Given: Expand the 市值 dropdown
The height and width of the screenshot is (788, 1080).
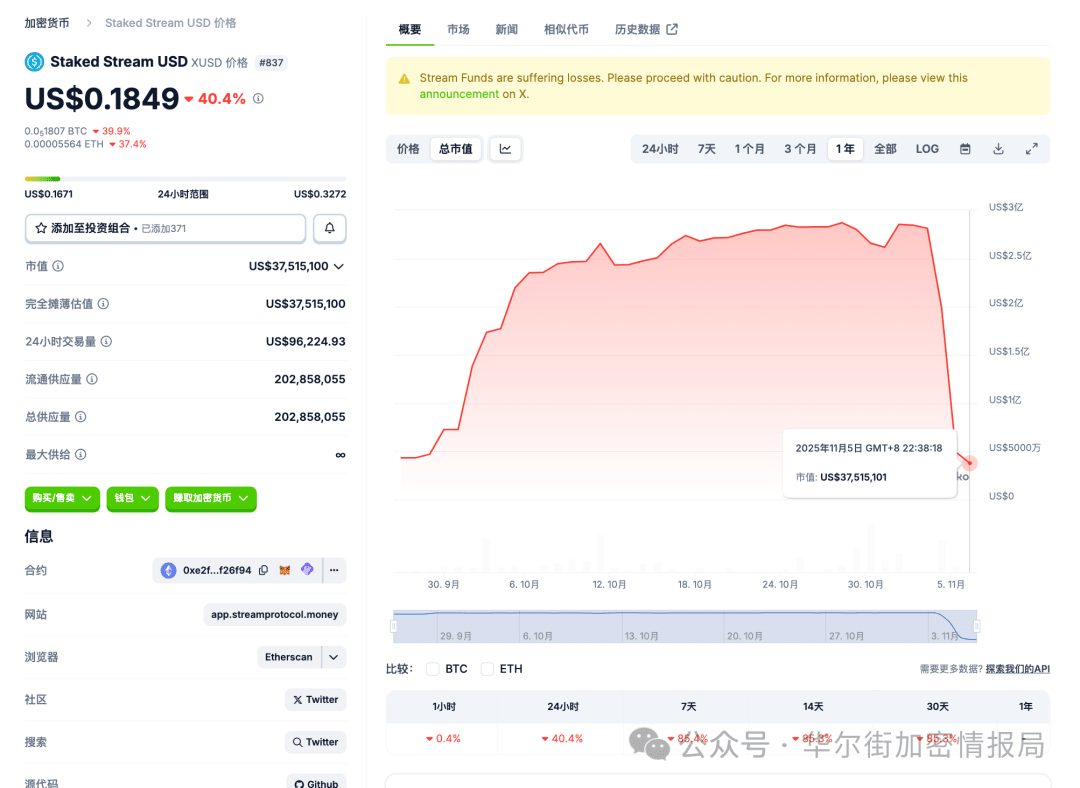Looking at the screenshot, I should coord(341,266).
